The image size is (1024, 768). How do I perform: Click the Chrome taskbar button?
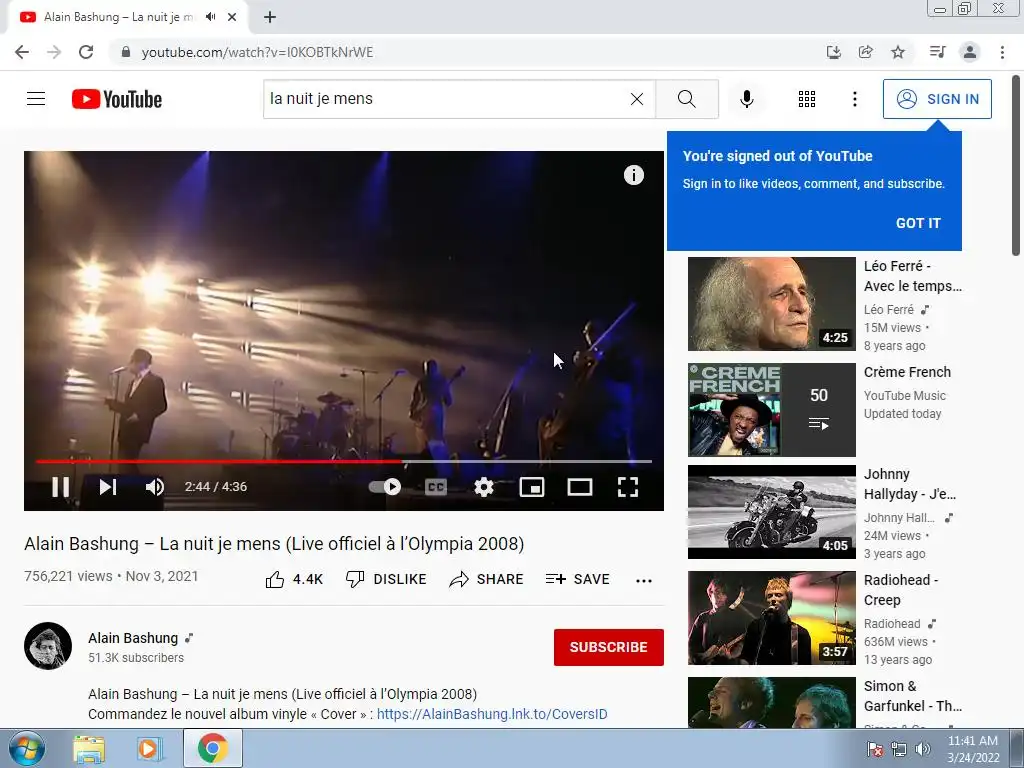click(x=213, y=748)
